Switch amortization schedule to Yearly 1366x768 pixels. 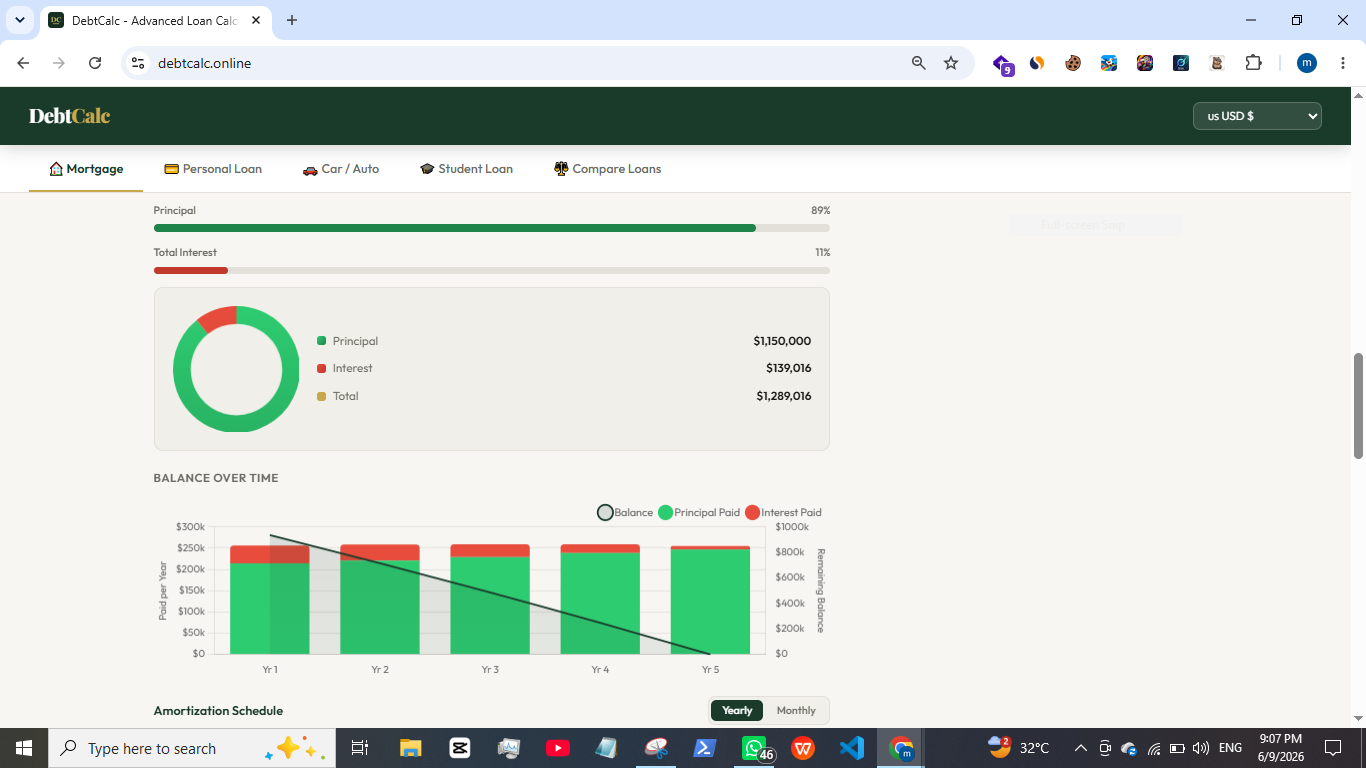[x=737, y=710]
